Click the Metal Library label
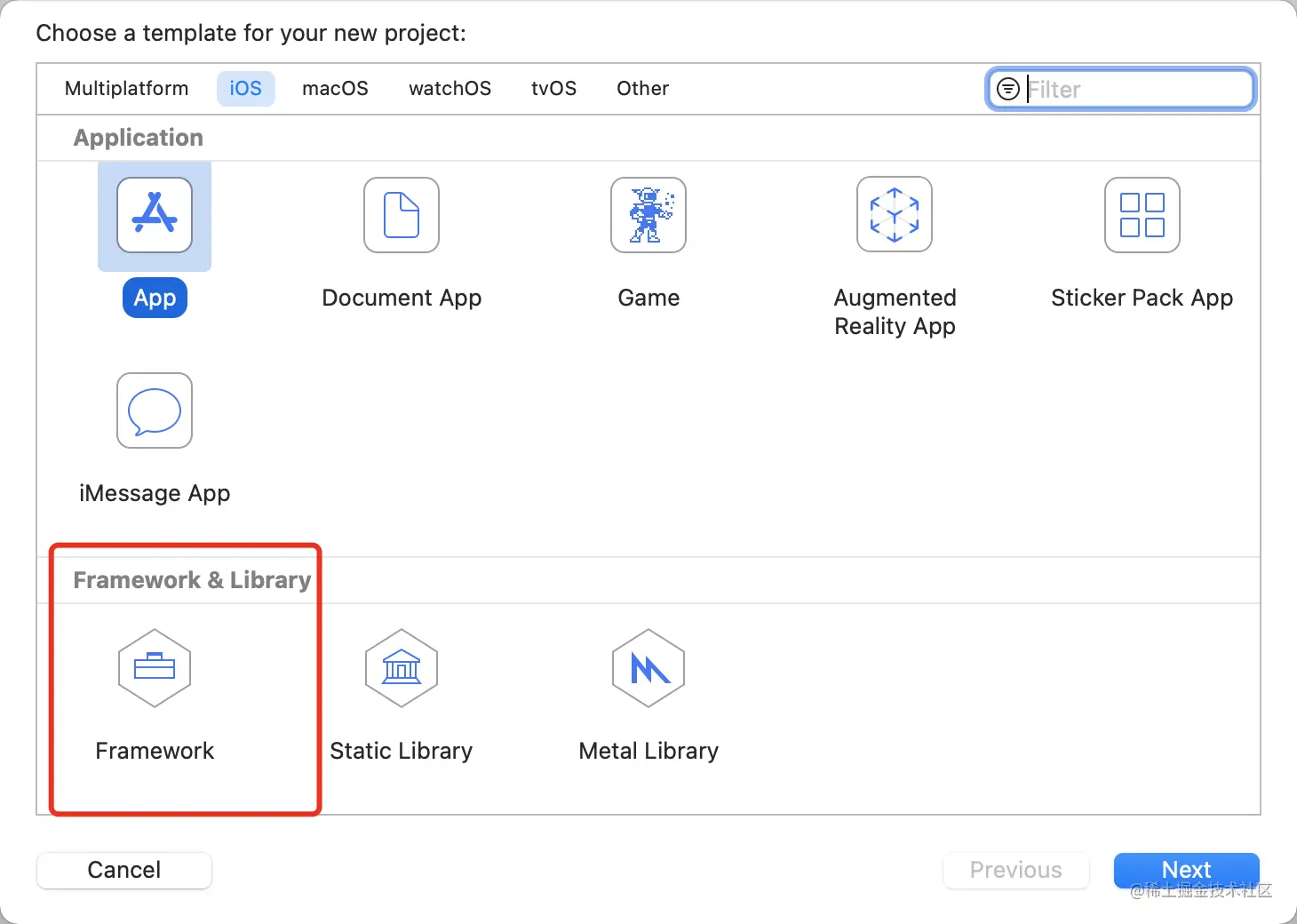 coord(648,751)
